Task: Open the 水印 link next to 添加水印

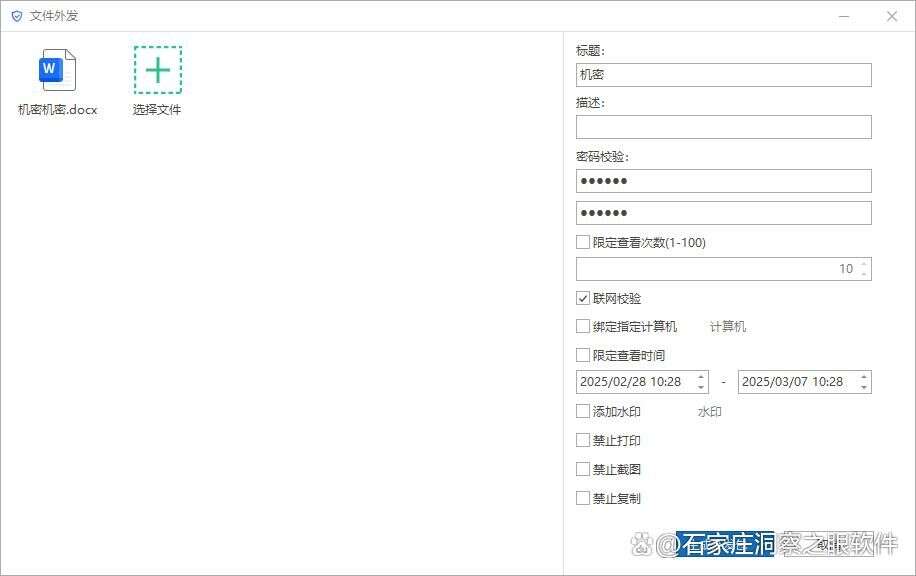Action: click(709, 411)
